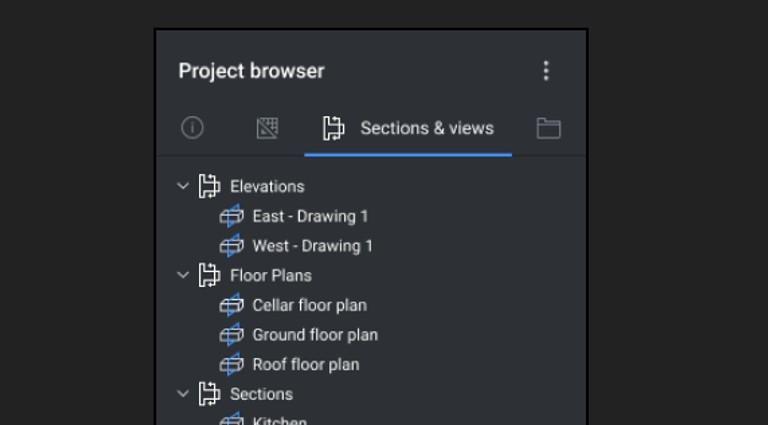Click the Roof floor plan section icon
This screenshot has width=768, height=425.
click(x=231, y=364)
